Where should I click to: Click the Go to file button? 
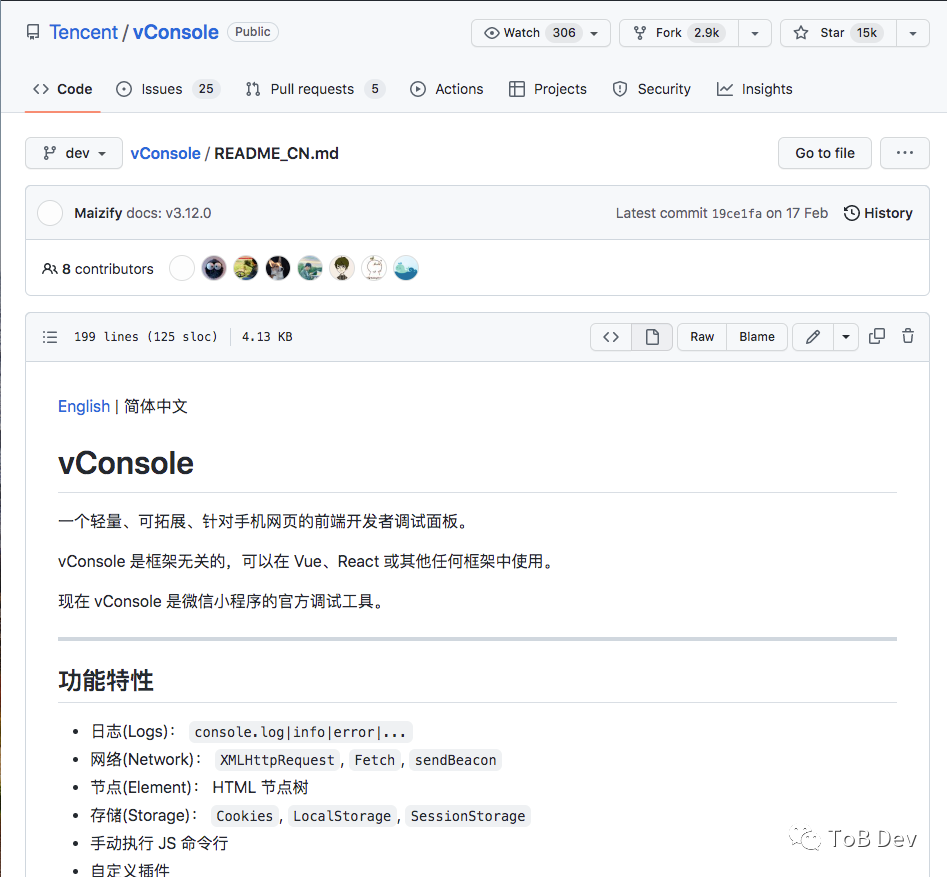[824, 153]
